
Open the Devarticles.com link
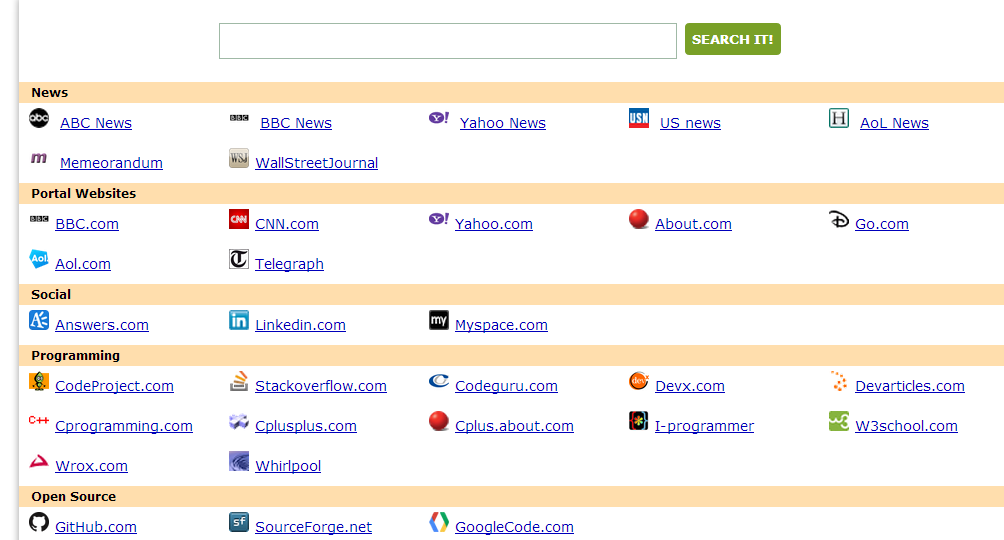tap(910, 386)
